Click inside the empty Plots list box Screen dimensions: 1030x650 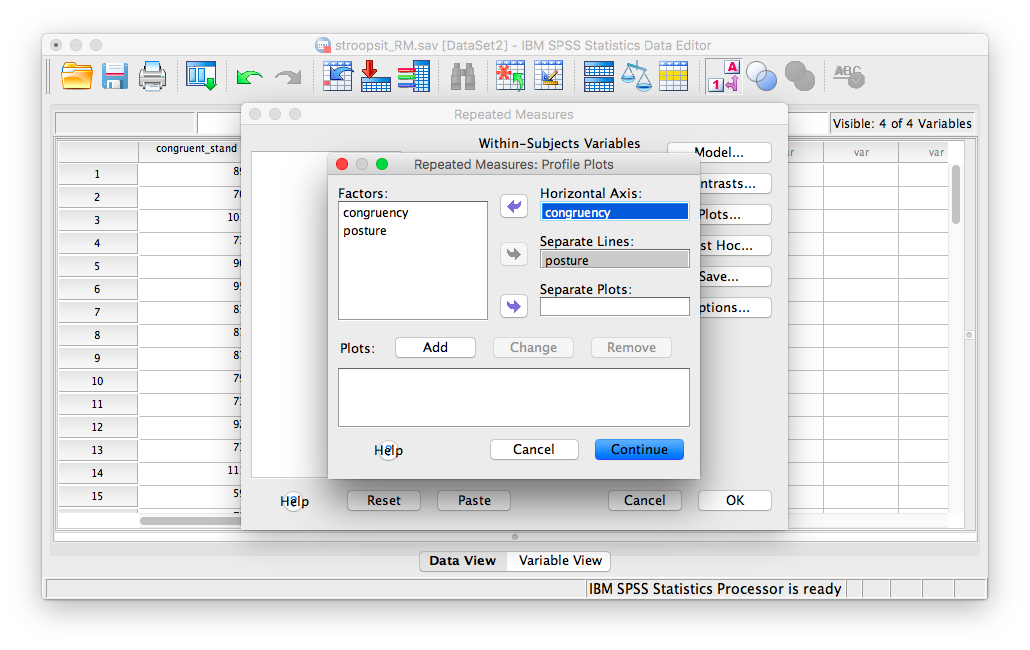(x=514, y=397)
